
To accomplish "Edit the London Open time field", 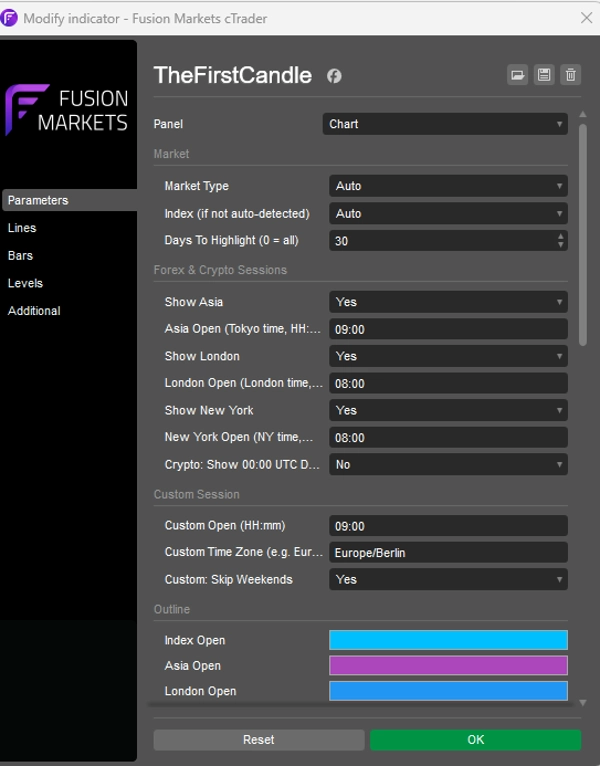I will click(449, 383).
